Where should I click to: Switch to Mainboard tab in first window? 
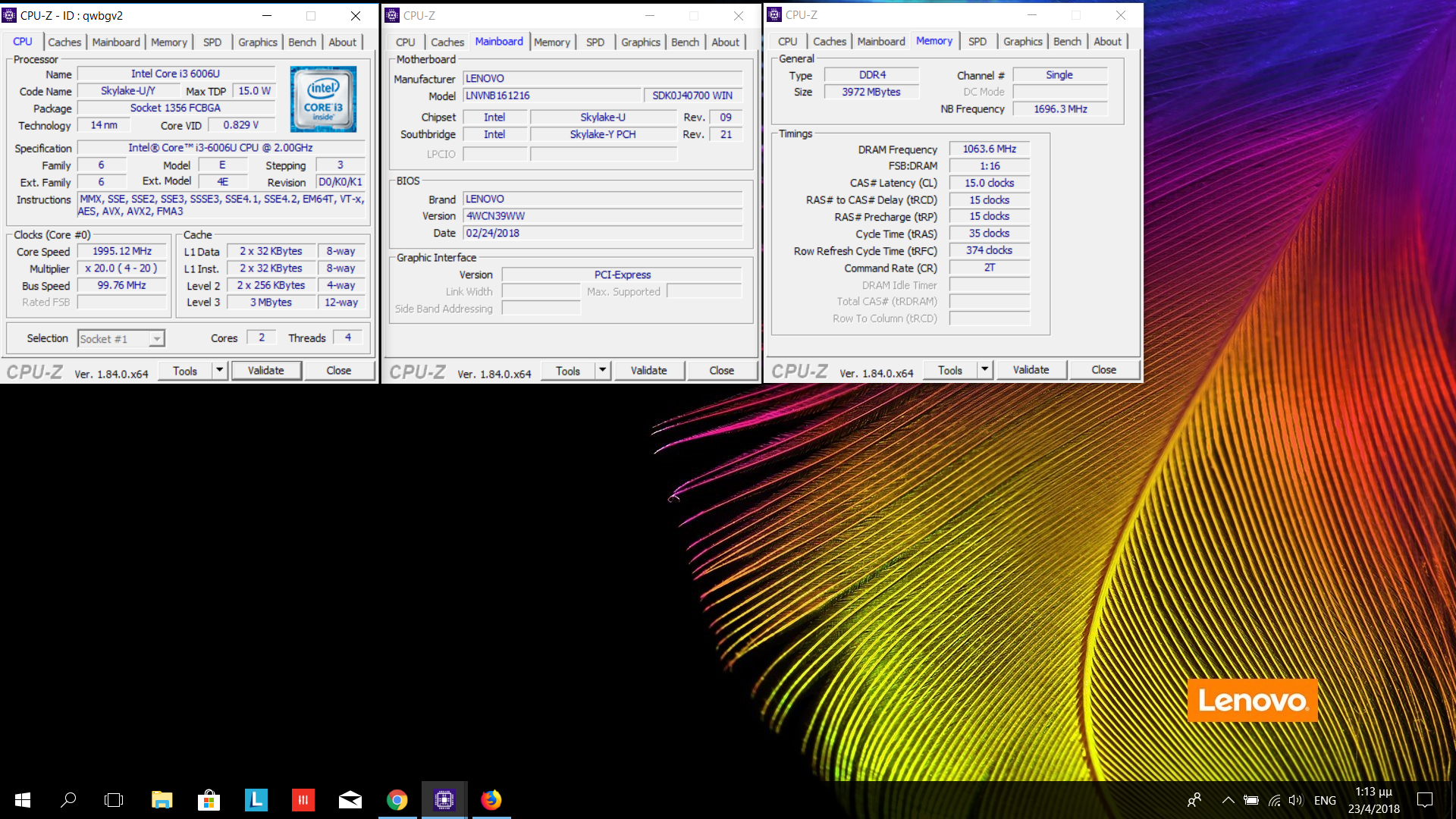(116, 42)
